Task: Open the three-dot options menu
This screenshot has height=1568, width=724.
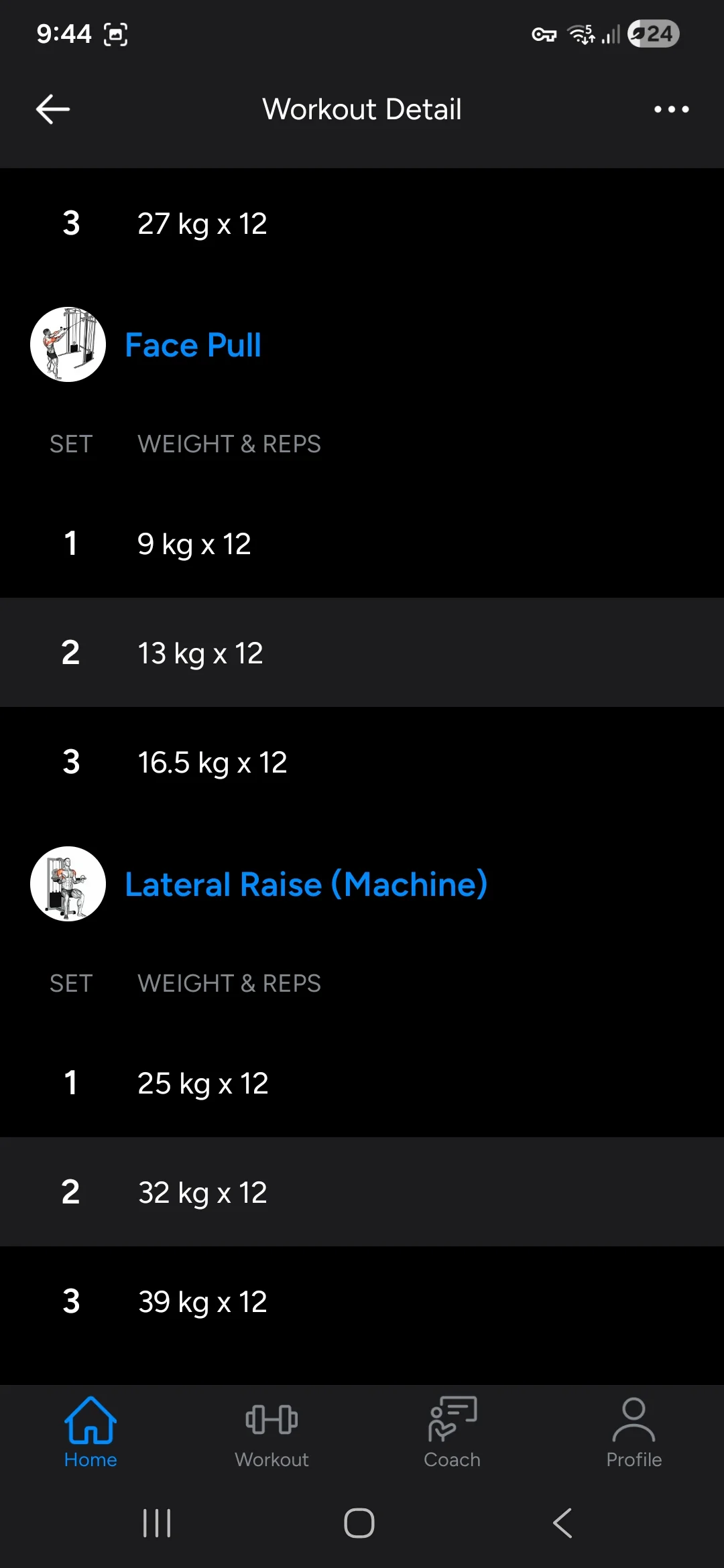Action: [x=671, y=109]
